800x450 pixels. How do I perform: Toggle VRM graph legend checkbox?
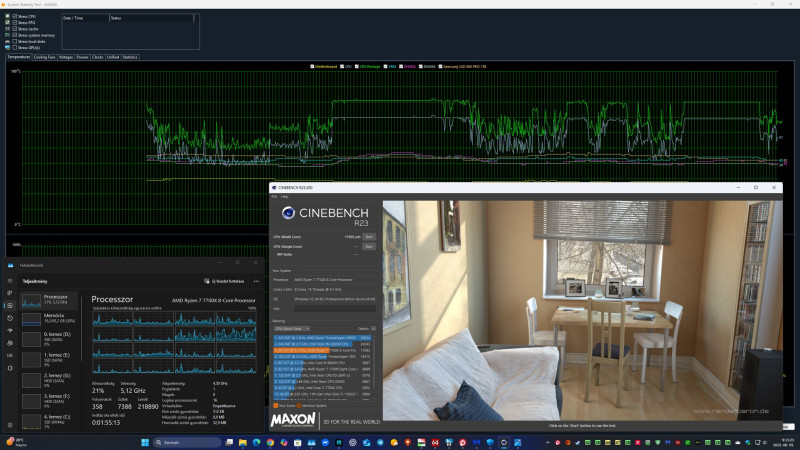pyautogui.click(x=386, y=66)
